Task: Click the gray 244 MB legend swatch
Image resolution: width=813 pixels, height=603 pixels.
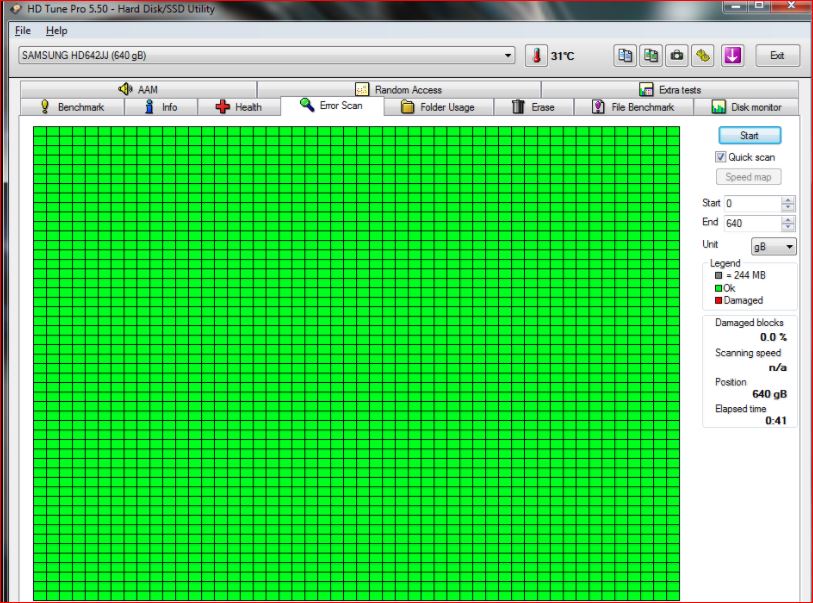Action: click(719, 275)
